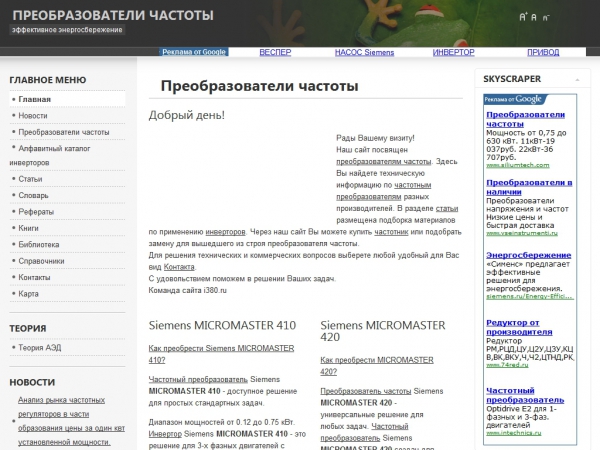Viewport: 600px width, 450px height.
Task: Click www.intechnics.ru ad URL
Action: pyautogui.click(x=514, y=433)
